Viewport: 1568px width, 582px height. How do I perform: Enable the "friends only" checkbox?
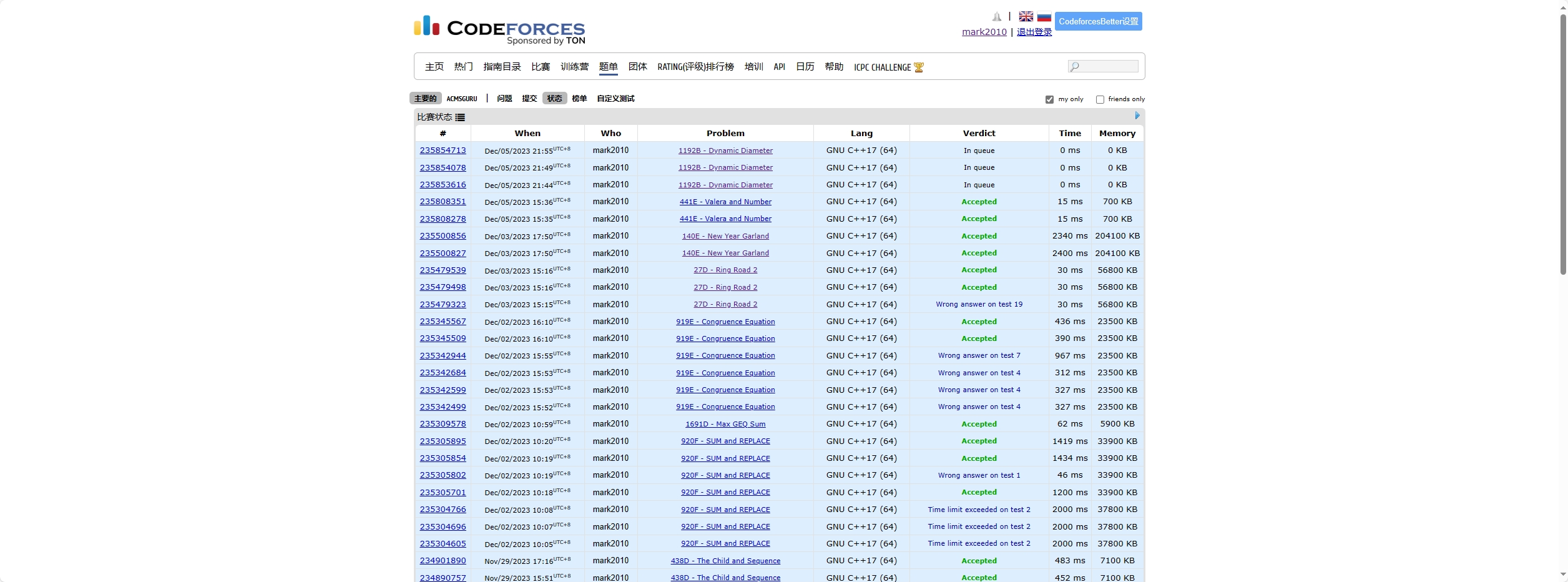tap(1100, 99)
